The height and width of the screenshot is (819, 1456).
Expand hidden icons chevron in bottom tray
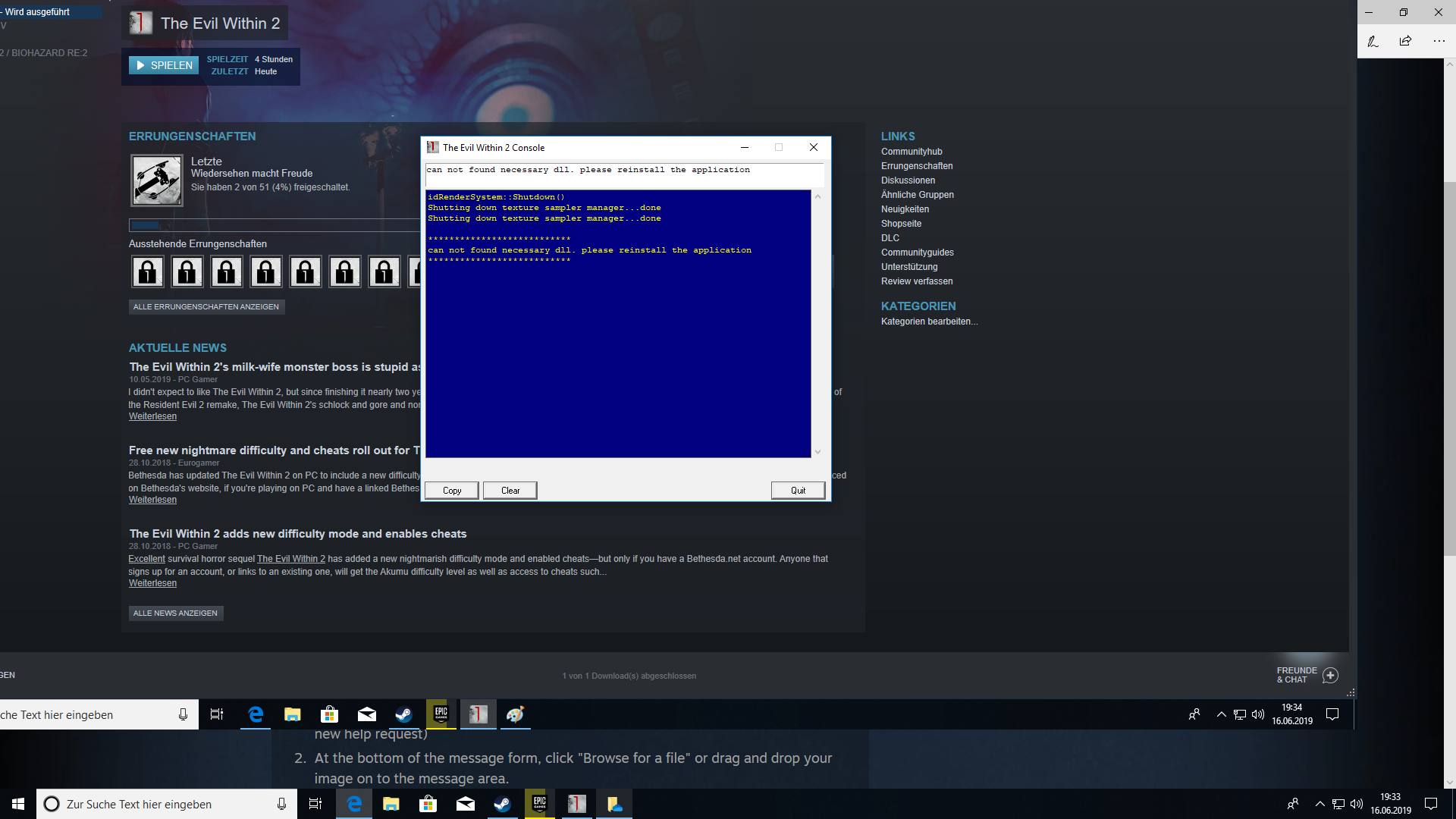tap(1320, 804)
